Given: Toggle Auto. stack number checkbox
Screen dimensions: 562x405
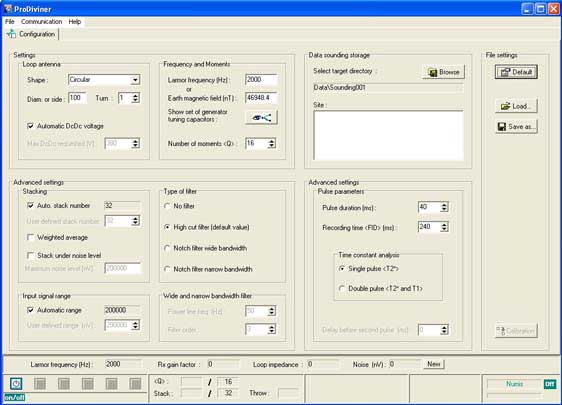Looking at the screenshot, I should click(x=30, y=205).
